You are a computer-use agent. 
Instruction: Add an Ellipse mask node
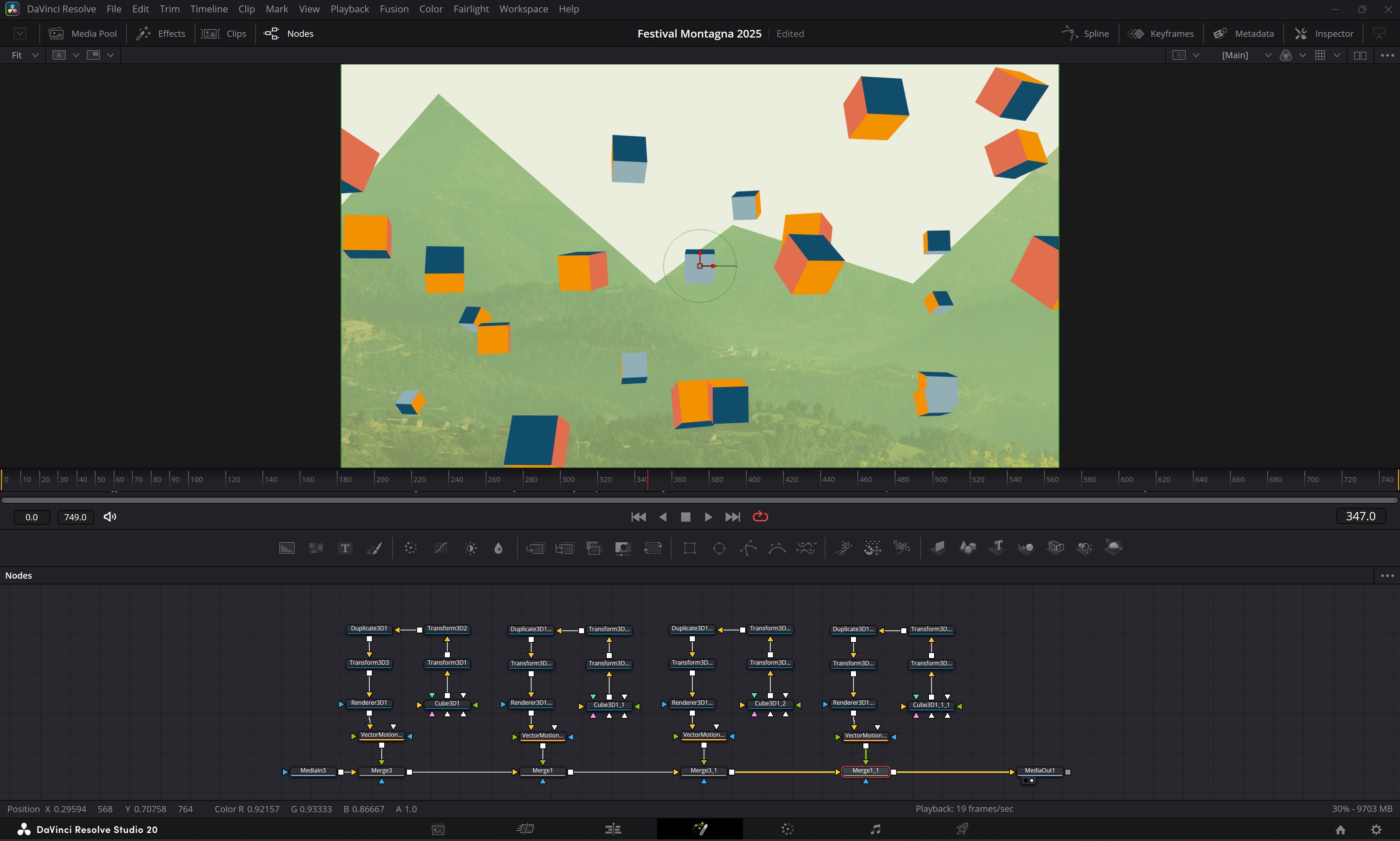(x=719, y=548)
